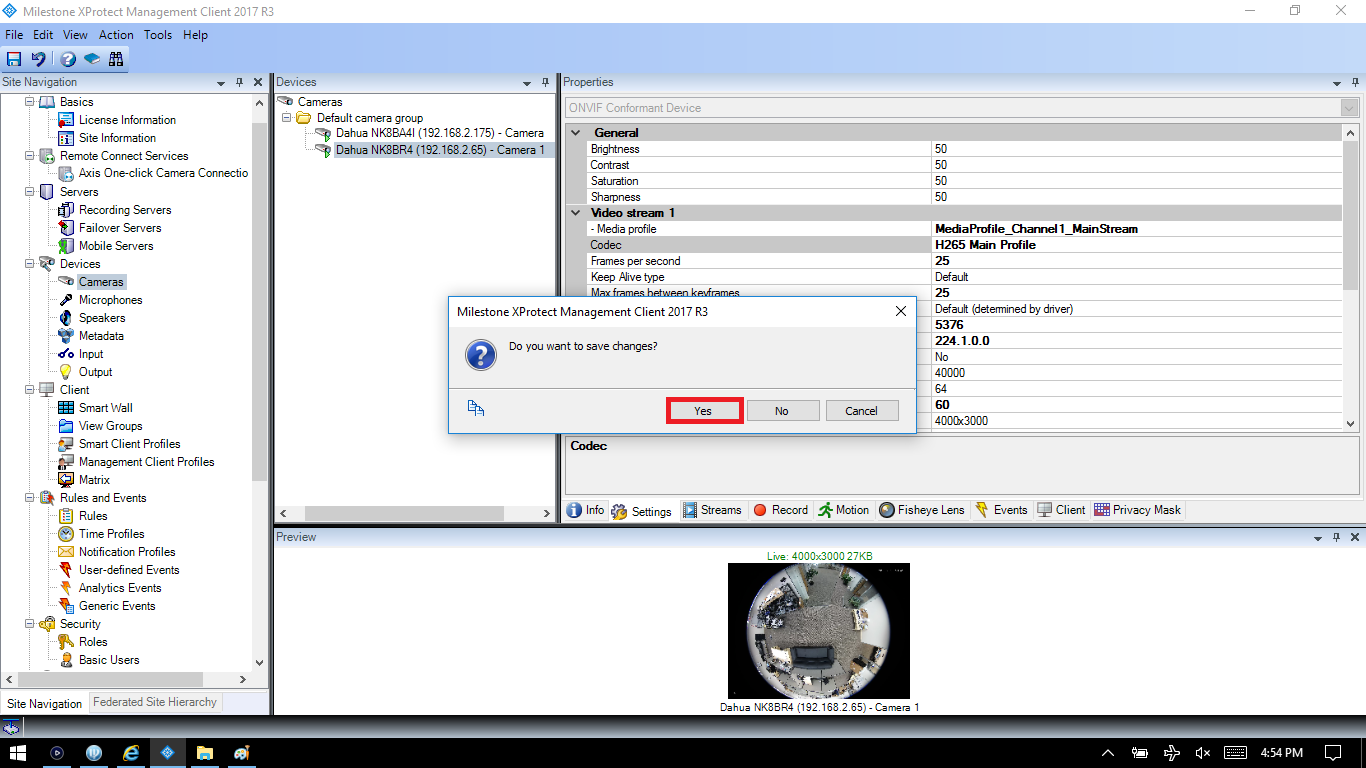Click the 224.1.0.0 address value
The width and height of the screenshot is (1366, 768).
[962, 341]
